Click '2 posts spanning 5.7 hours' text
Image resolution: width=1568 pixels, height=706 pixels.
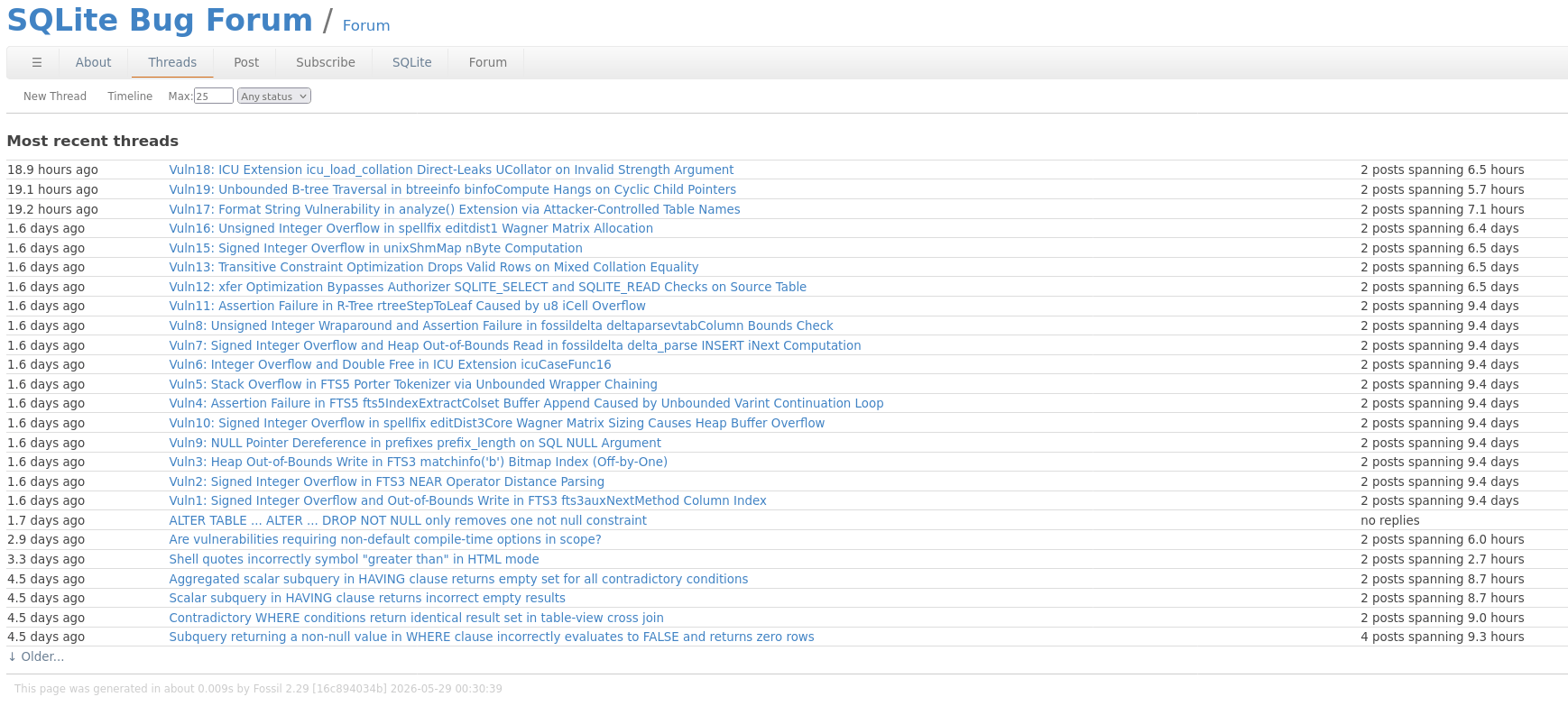(x=1443, y=189)
